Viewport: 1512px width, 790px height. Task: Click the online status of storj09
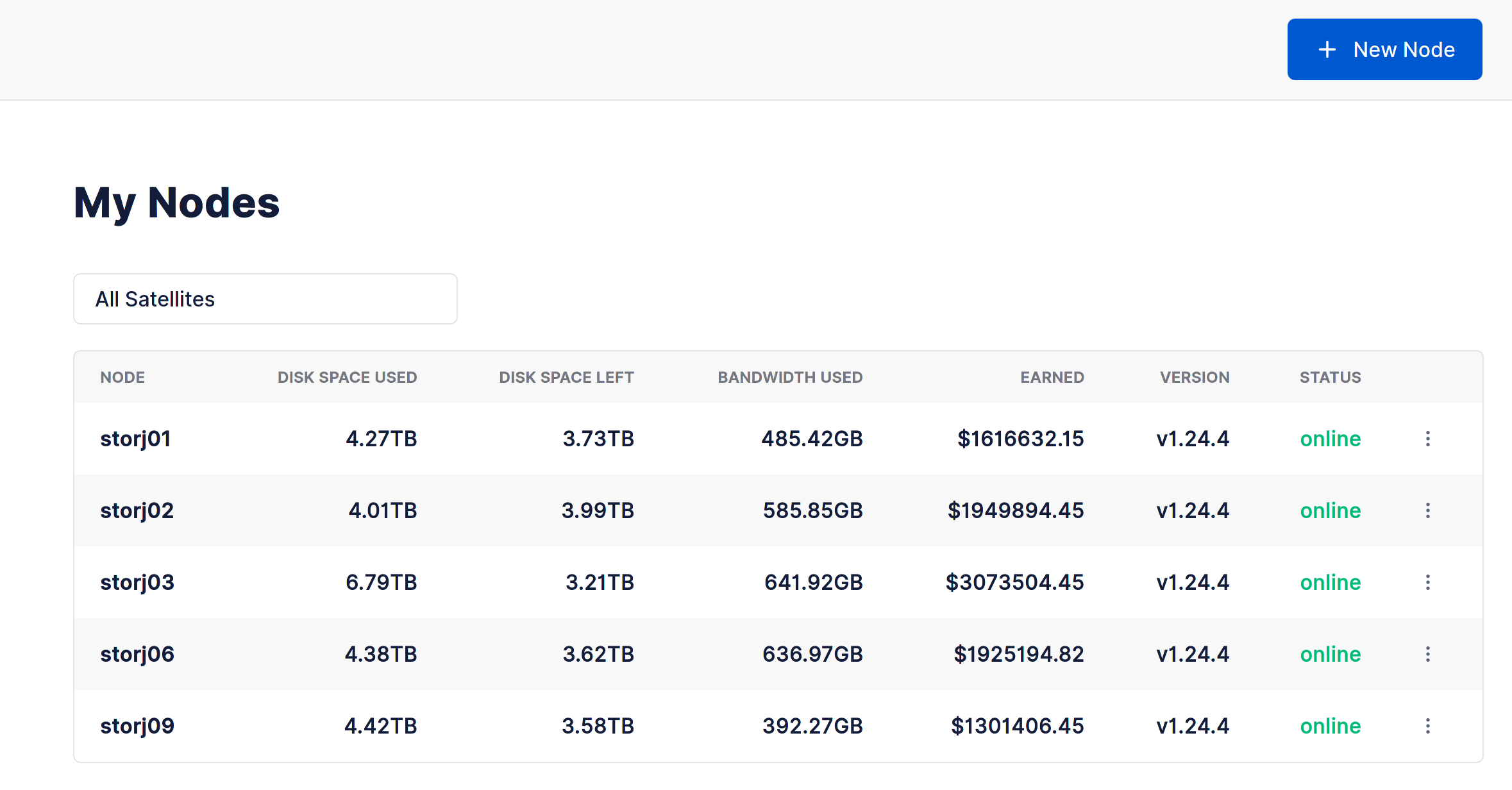pyautogui.click(x=1329, y=726)
